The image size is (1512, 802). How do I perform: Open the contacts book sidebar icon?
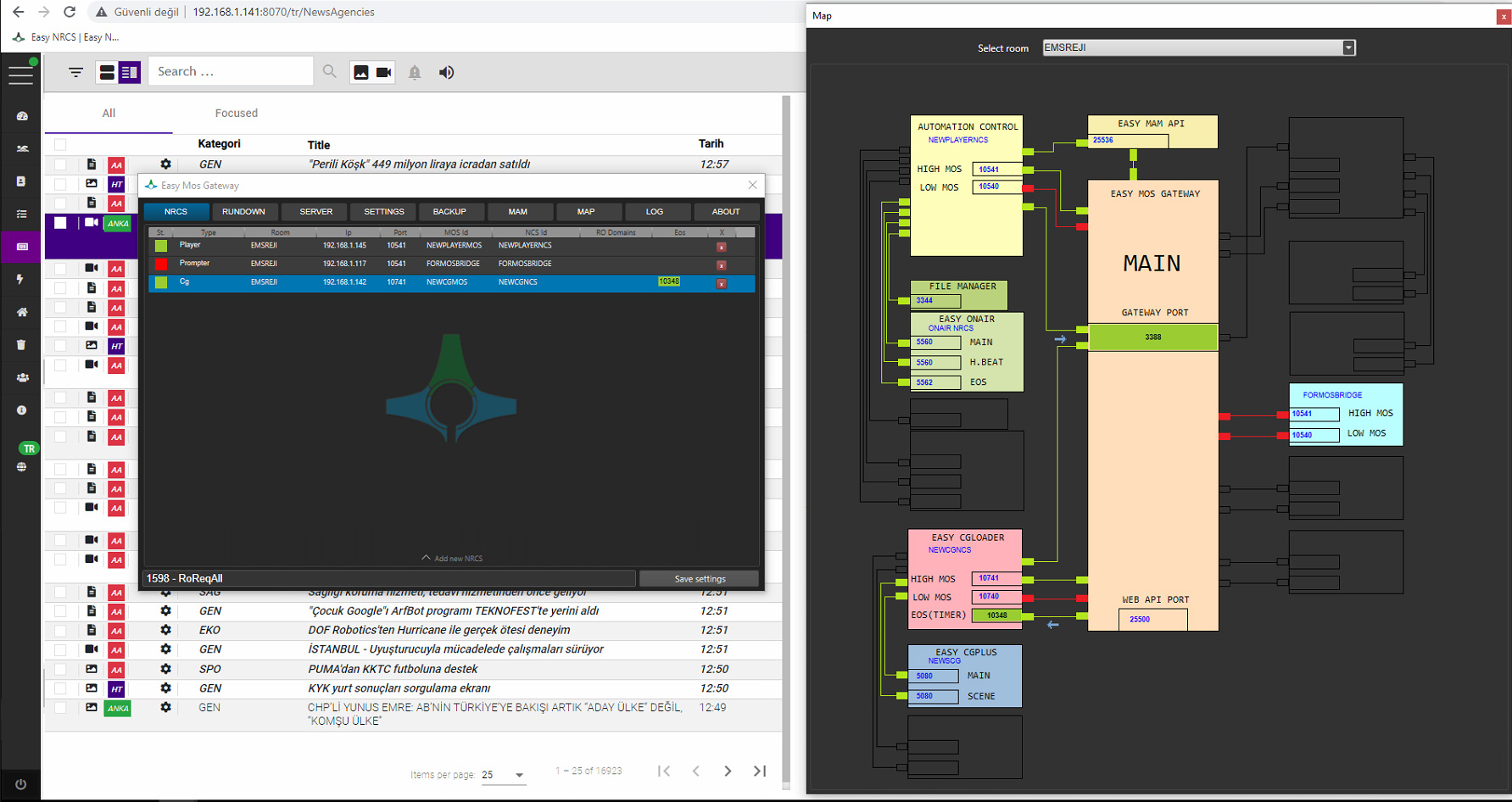tap(22, 181)
